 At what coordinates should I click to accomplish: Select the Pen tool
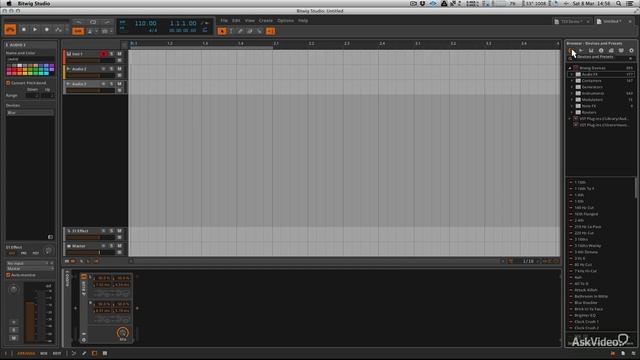pos(240,31)
